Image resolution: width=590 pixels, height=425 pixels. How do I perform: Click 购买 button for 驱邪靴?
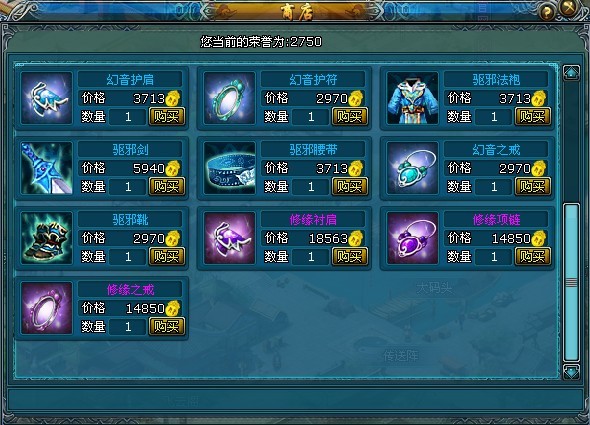[167, 256]
